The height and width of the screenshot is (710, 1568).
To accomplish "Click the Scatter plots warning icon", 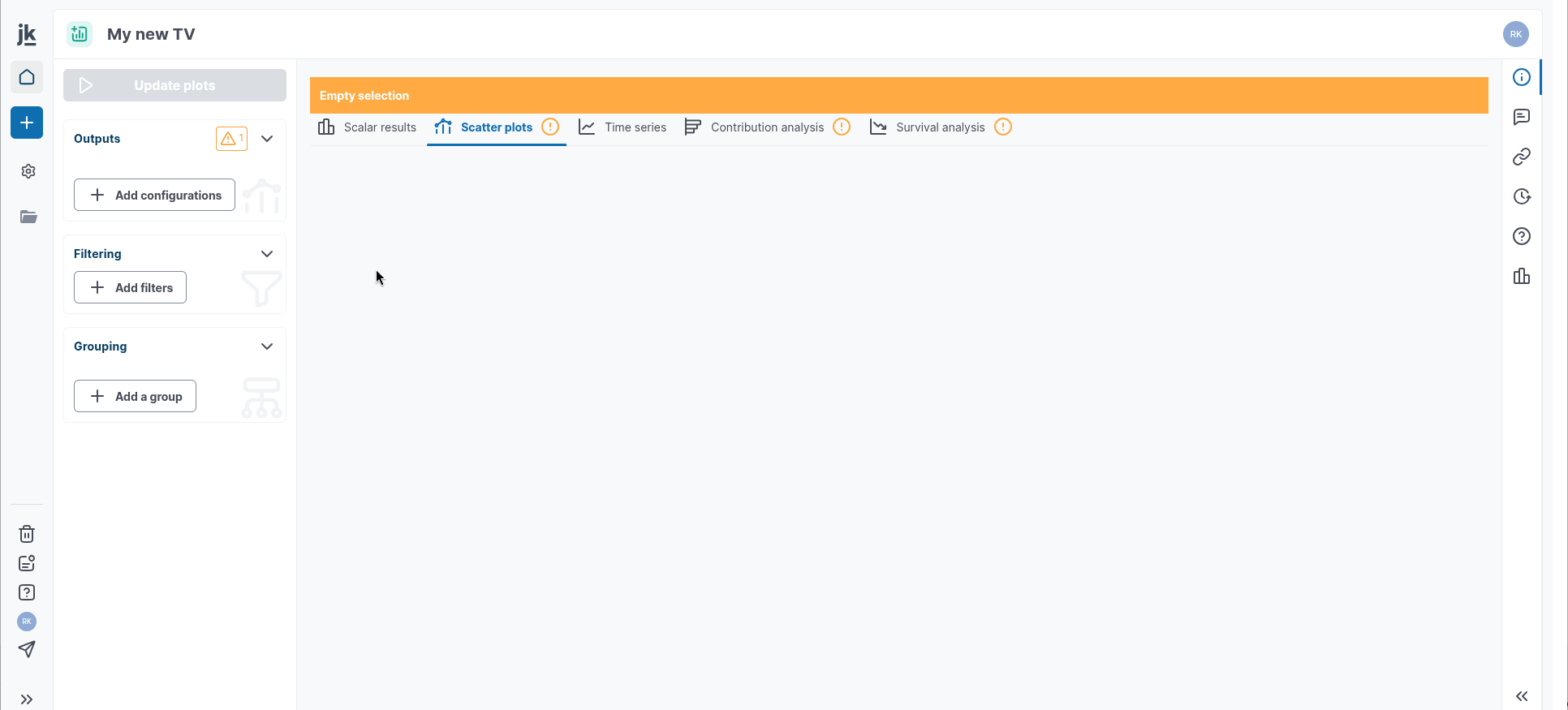I will [550, 127].
